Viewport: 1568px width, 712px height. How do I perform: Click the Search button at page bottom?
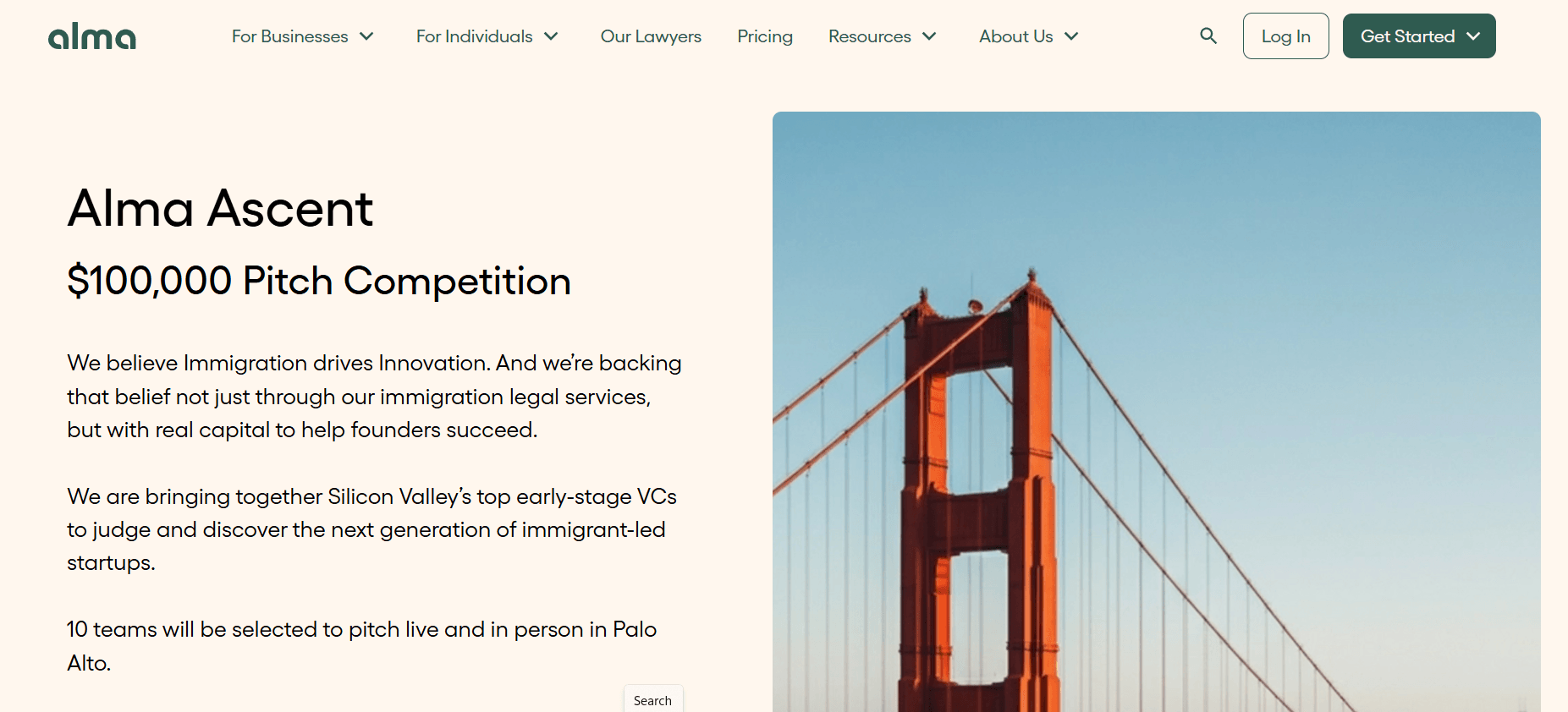click(x=652, y=700)
